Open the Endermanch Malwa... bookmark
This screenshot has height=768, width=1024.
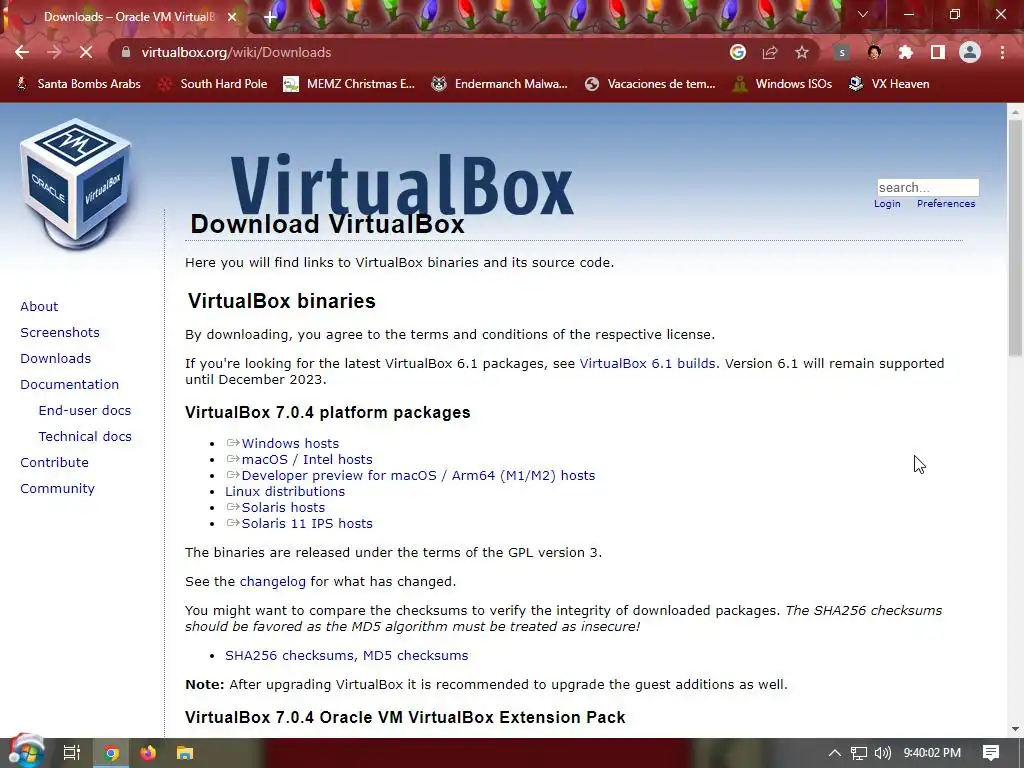tap(500, 84)
